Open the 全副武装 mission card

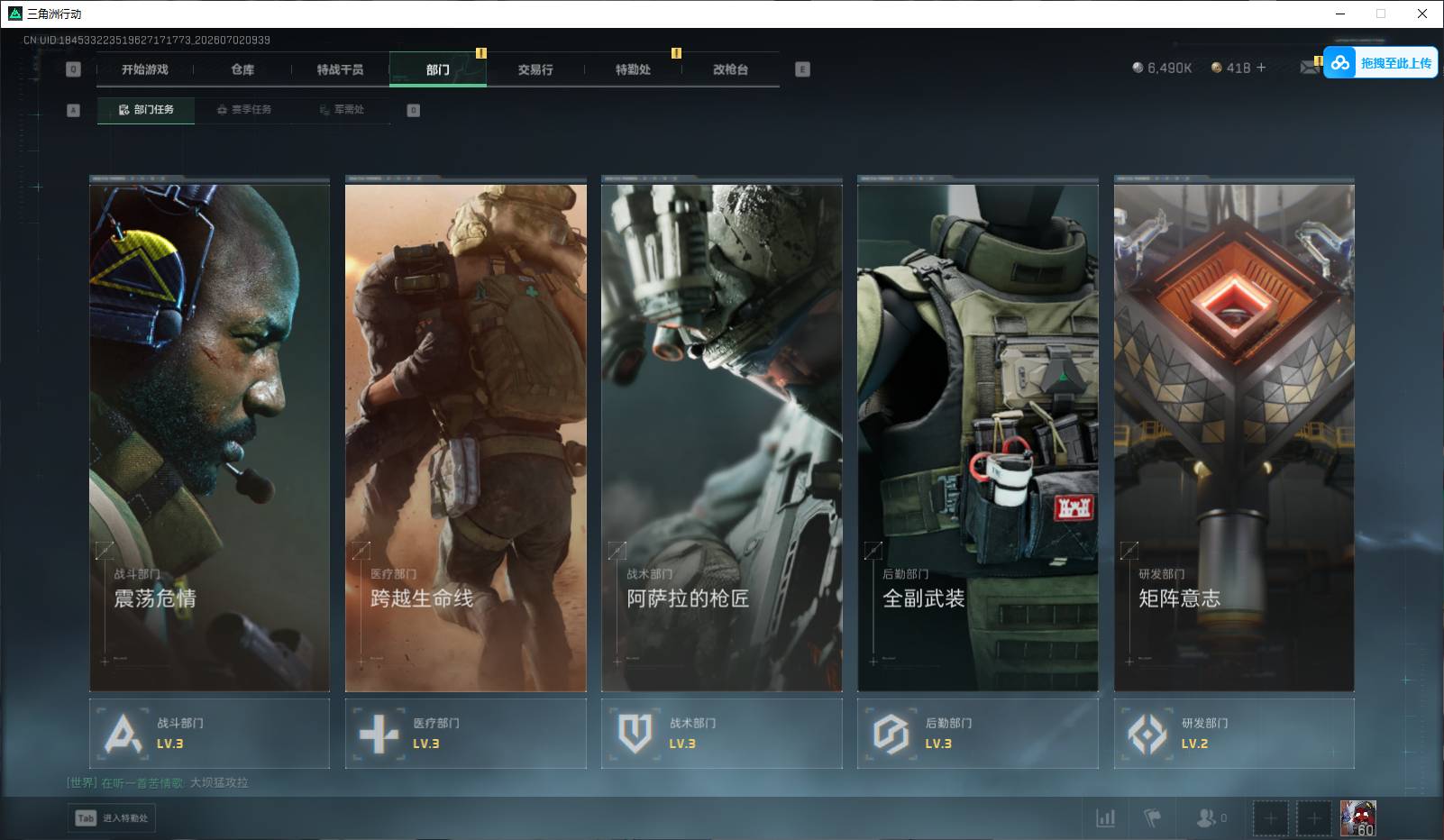click(978, 435)
